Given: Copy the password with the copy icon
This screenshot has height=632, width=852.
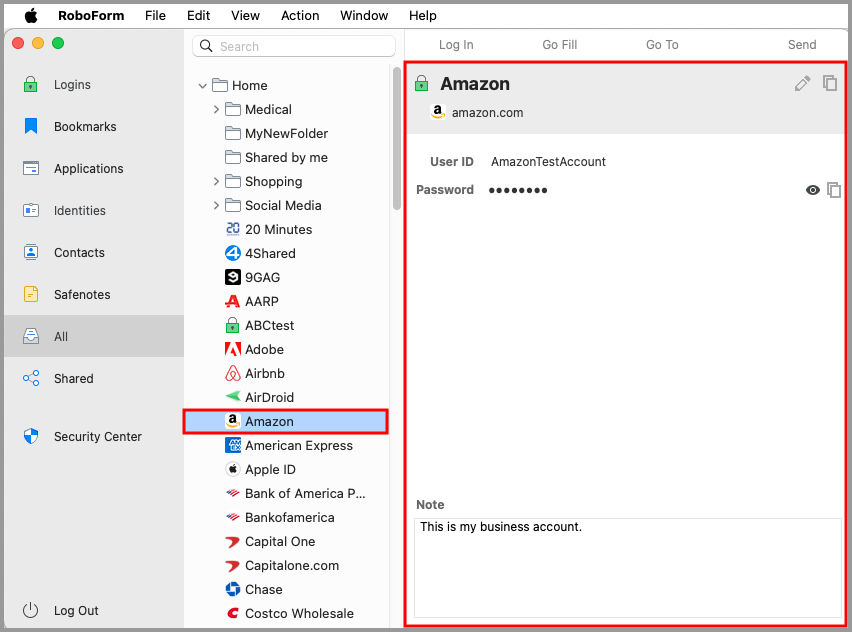Looking at the screenshot, I should point(834,190).
